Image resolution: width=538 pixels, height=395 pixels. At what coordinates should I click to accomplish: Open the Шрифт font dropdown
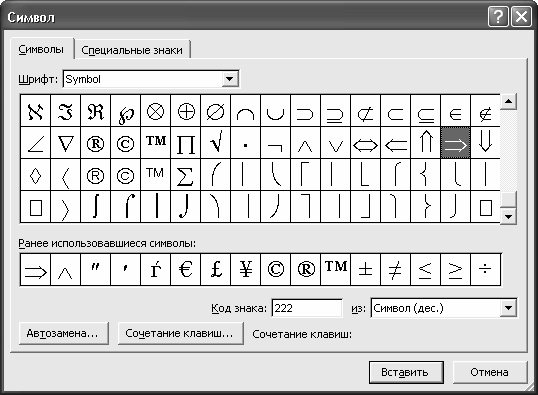pyautogui.click(x=230, y=79)
